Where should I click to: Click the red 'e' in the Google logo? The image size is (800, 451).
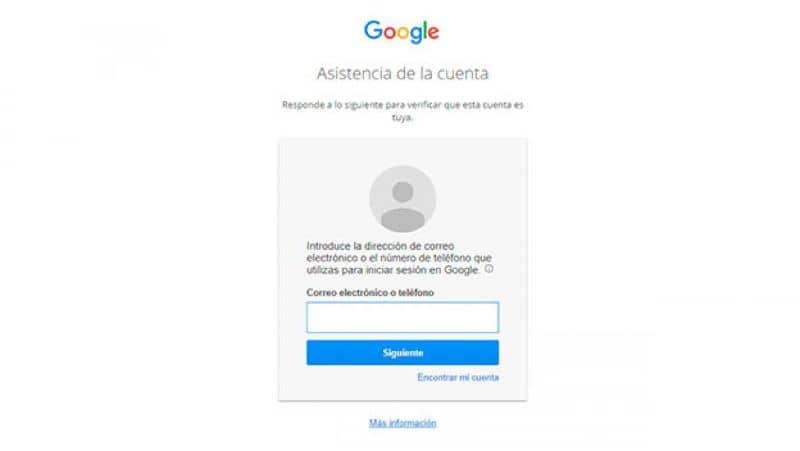tap(433, 33)
